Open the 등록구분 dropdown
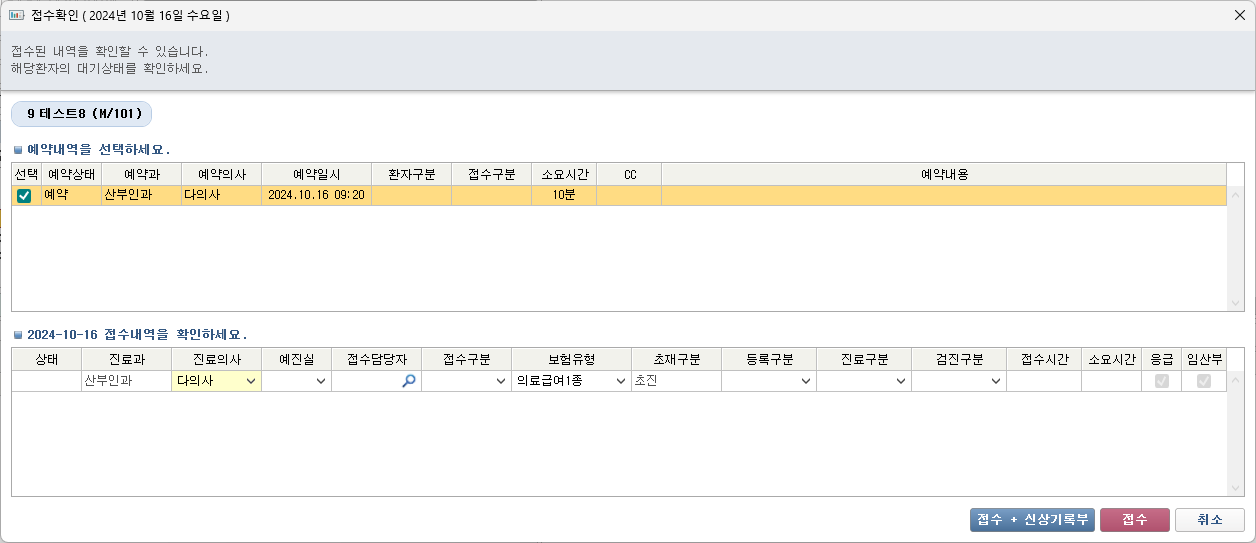This screenshot has width=1256, height=543. [x=806, y=381]
